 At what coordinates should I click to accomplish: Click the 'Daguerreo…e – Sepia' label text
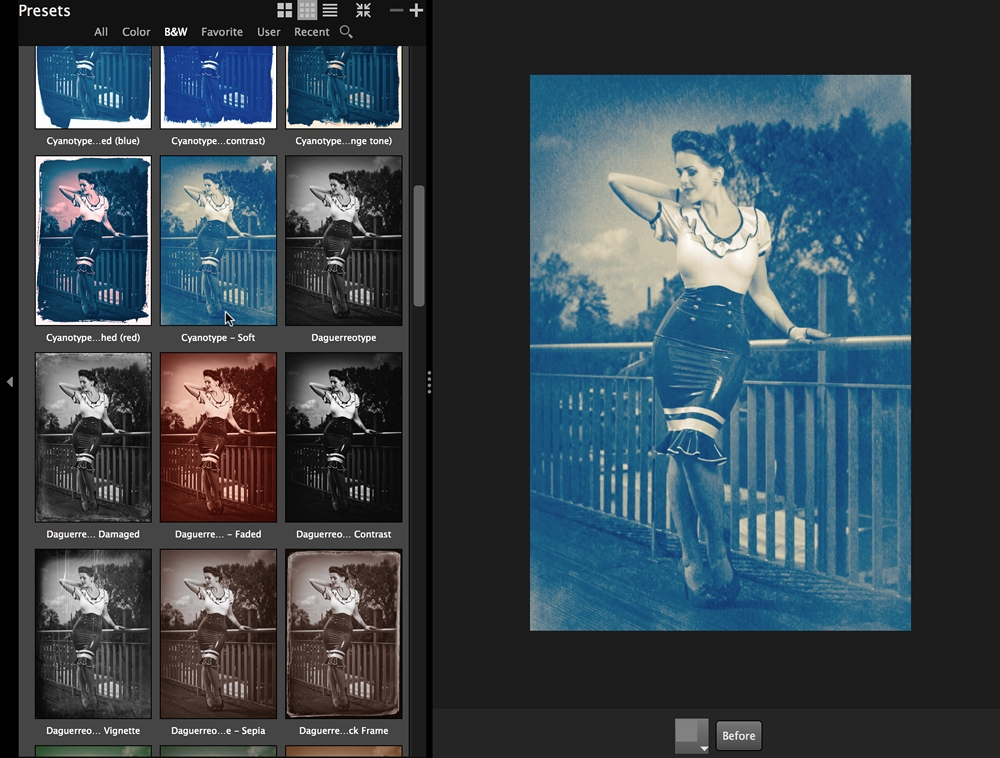[218, 731]
